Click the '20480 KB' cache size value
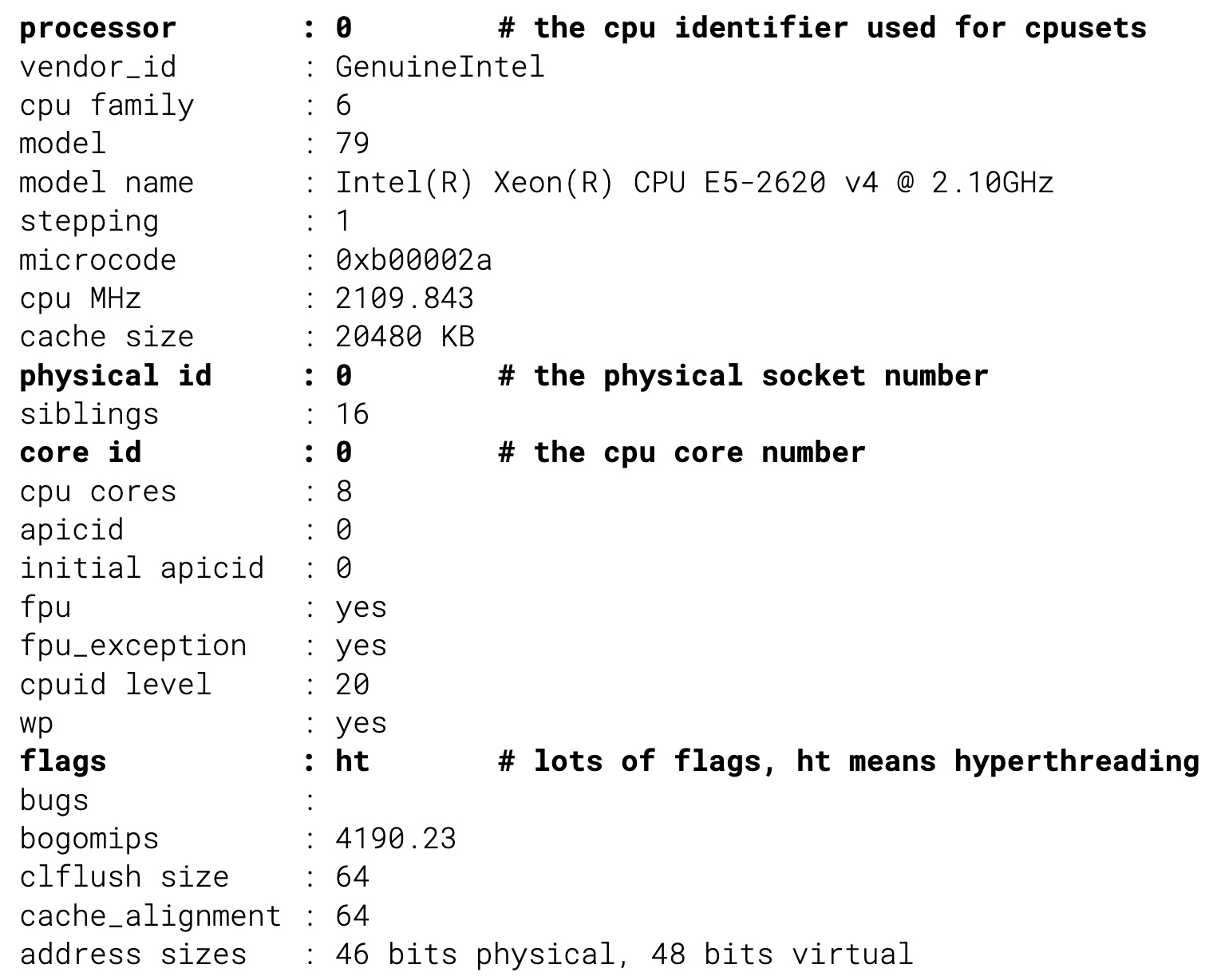 (405, 338)
